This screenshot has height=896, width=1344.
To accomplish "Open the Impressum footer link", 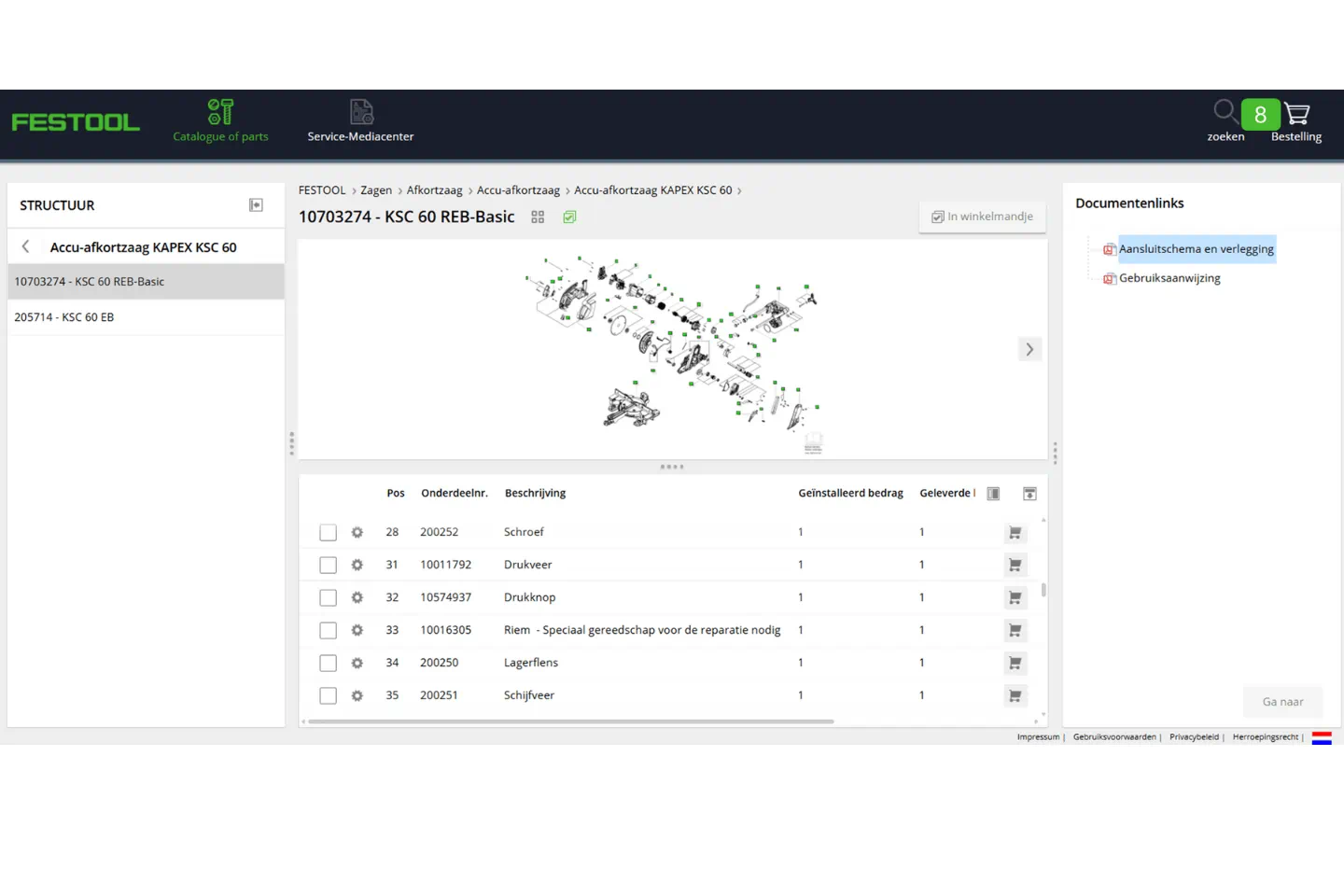I will pyautogui.click(x=1038, y=737).
